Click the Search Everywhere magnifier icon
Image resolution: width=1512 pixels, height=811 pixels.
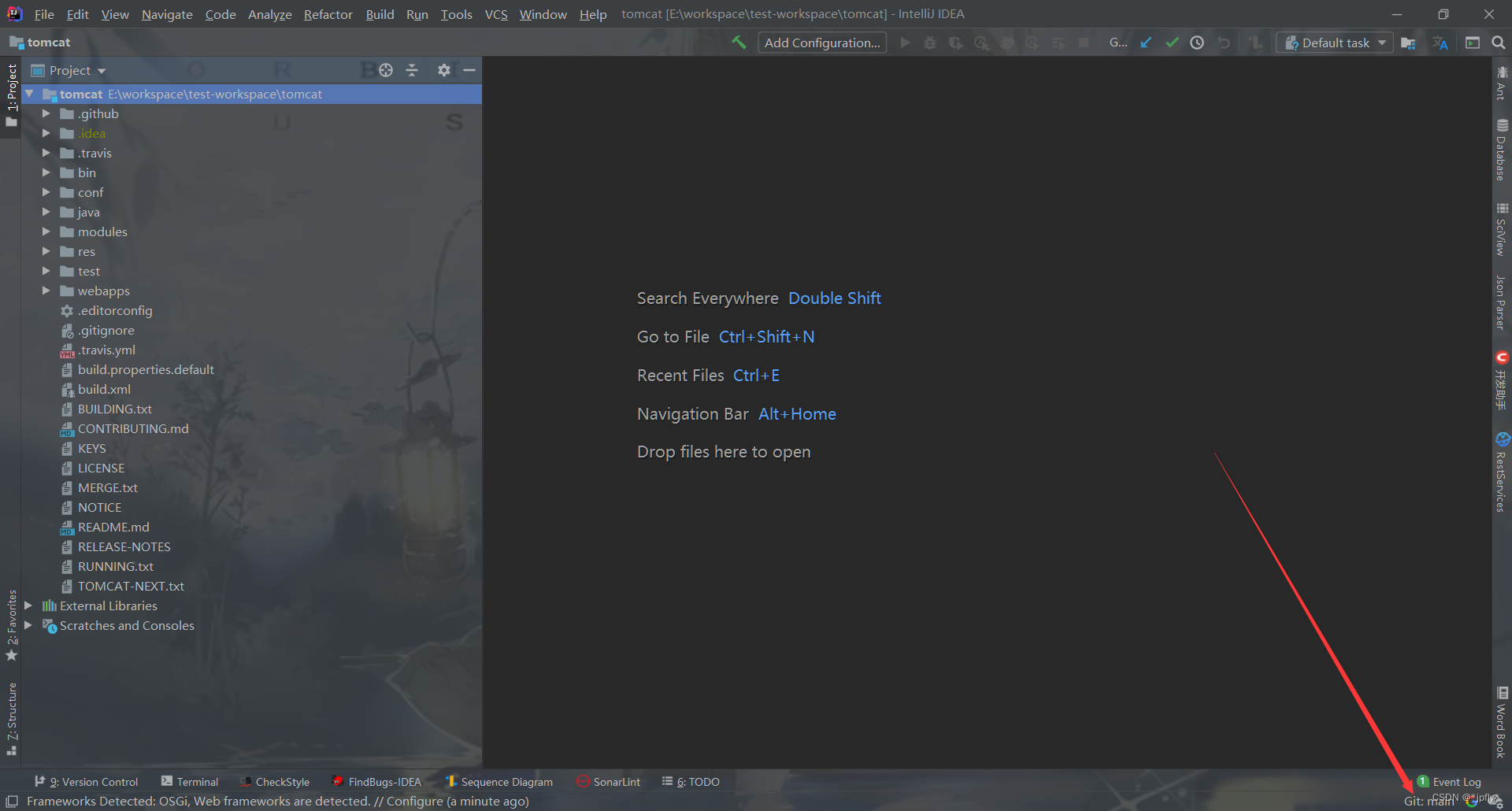(1499, 43)
